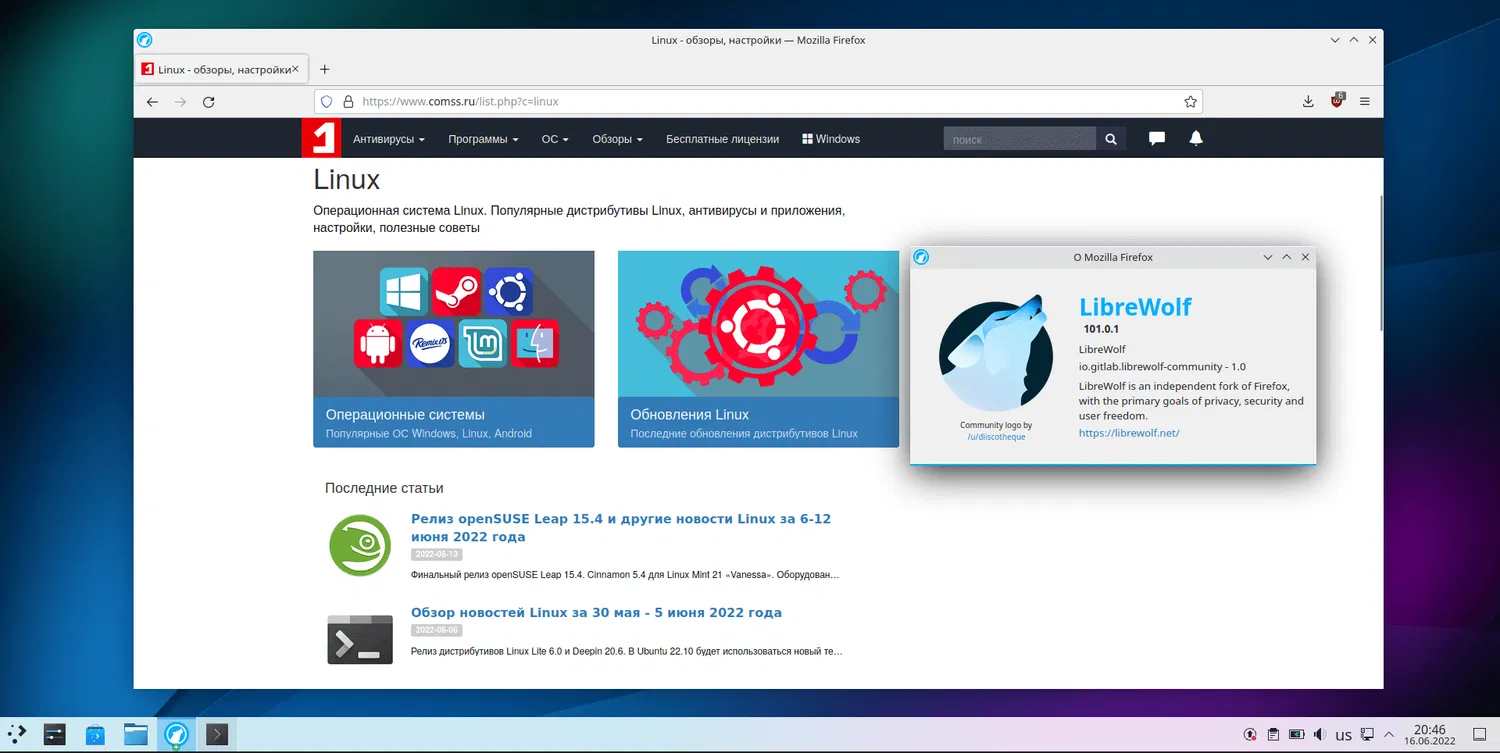1500x753 pixels.
Task: Open the /u/disscotheque credit link
Action: click(996, 437)
